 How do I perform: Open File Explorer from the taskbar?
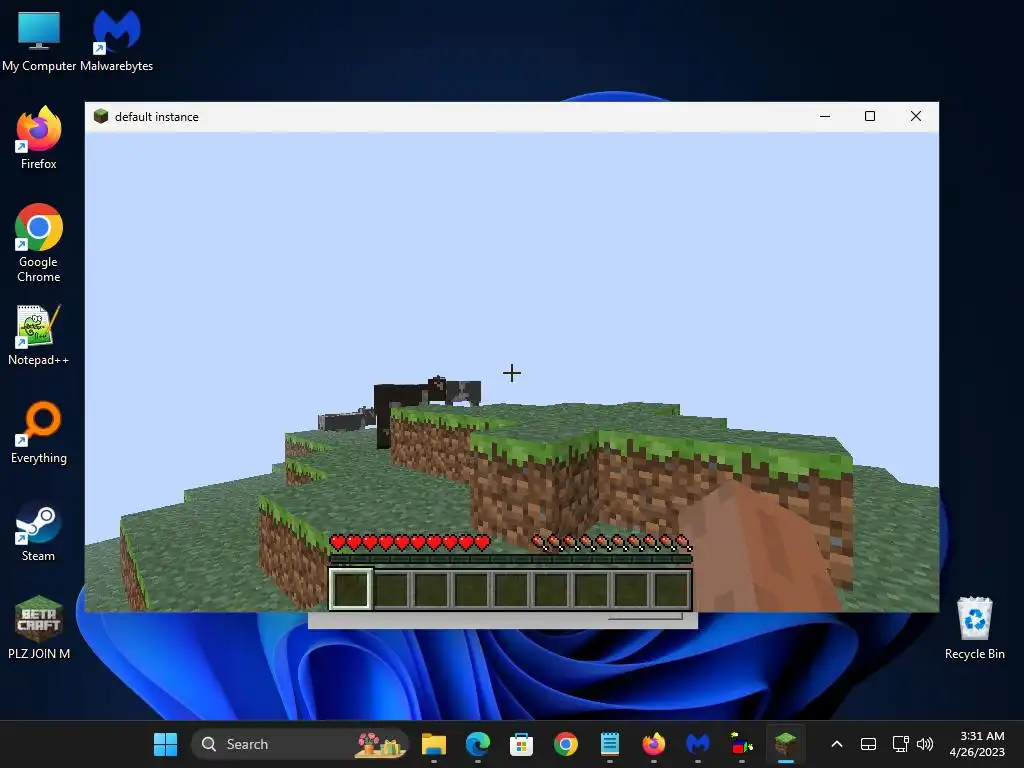(434, 744)
